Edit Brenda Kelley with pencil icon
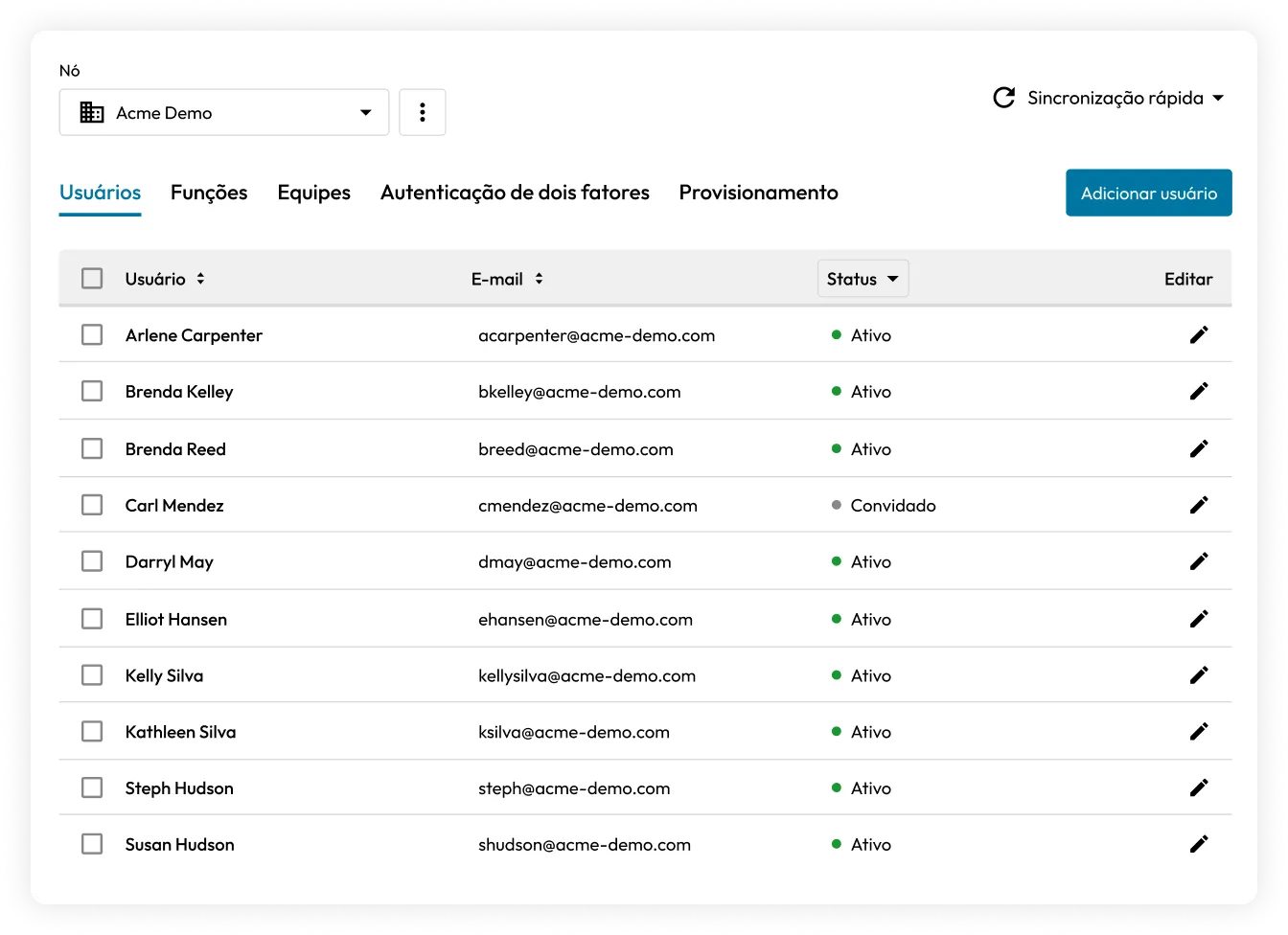 1199,391
